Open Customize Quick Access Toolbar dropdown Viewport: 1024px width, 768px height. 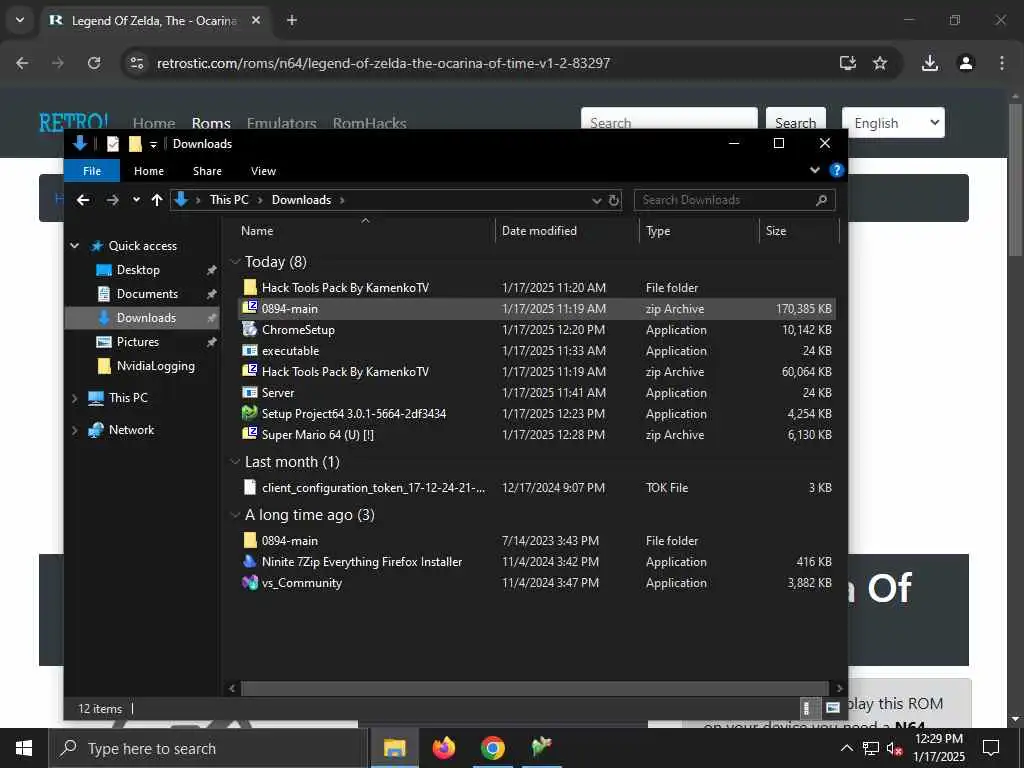[x=153, y=144]
